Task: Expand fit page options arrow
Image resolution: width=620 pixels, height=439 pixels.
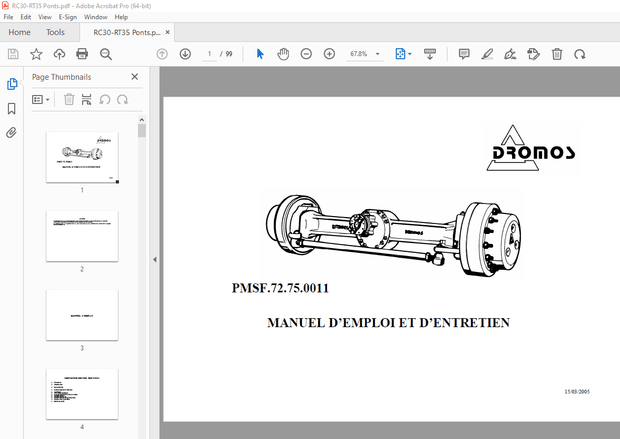Action: pyautogui.click(x=410, y=54)
